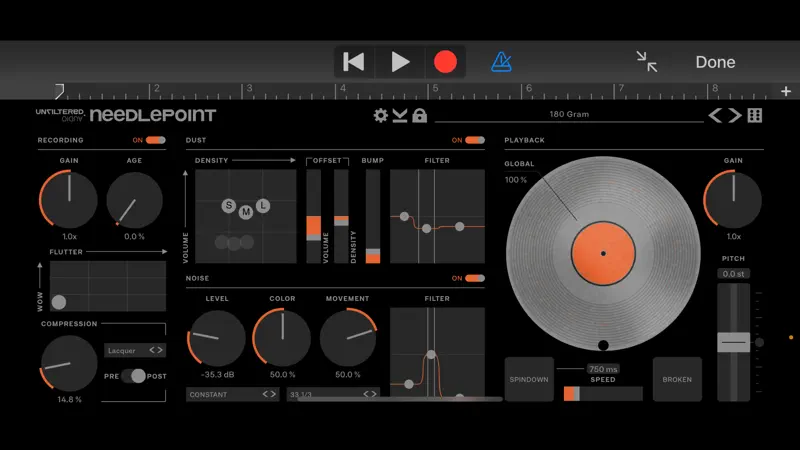Click the middle Dust filter node
This screenshot has width=800, height=450.
point(427,229)
